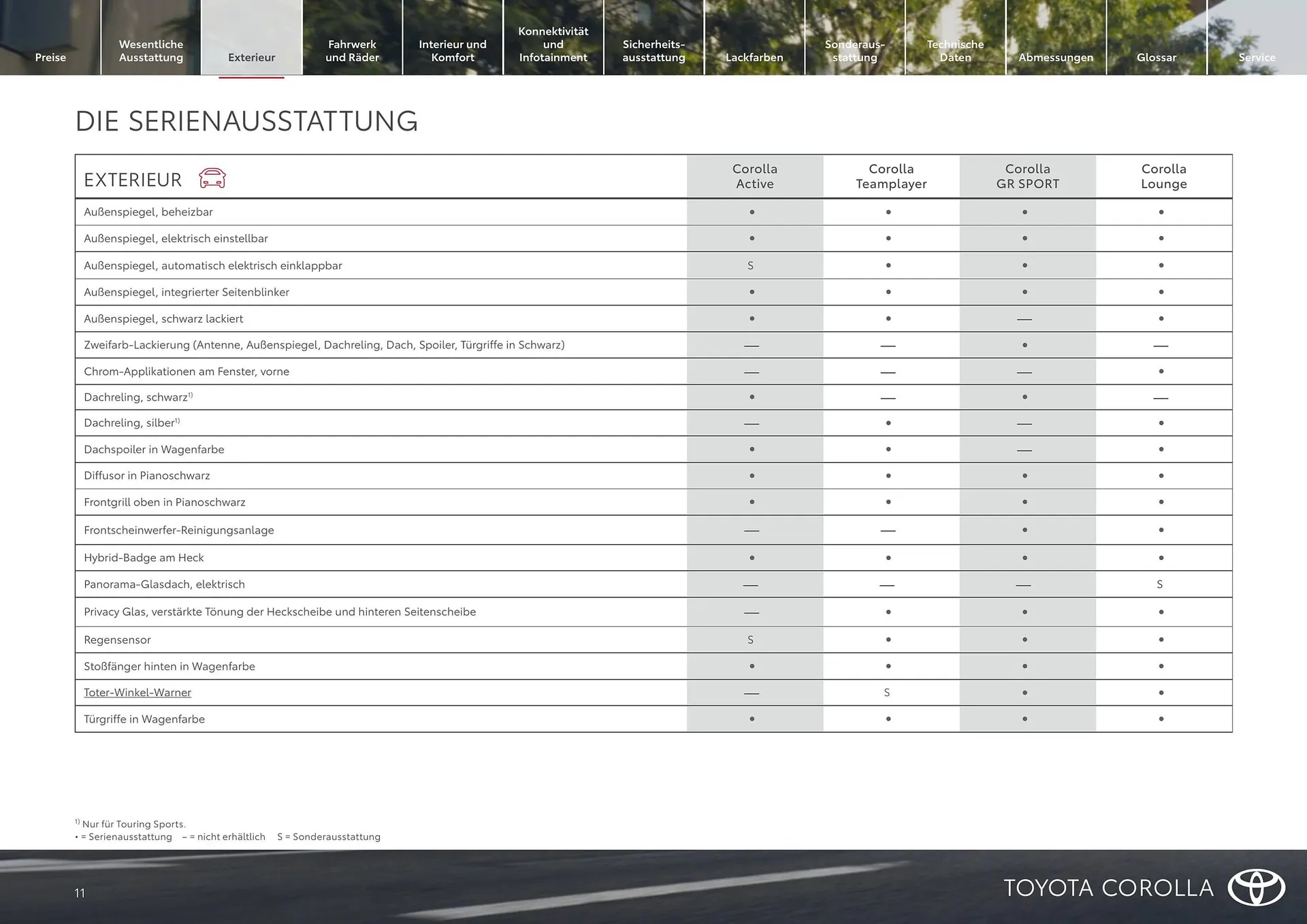Select the S marker for Panorama-Glasdach elektrisch
Screen dimensions: 1307x924
(1161, 584)
